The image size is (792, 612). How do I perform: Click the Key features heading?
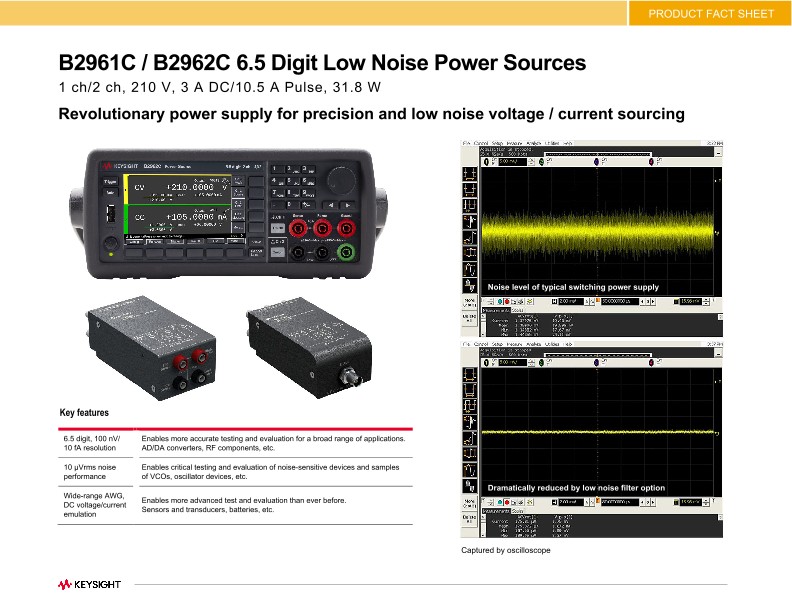coord(84,413)
